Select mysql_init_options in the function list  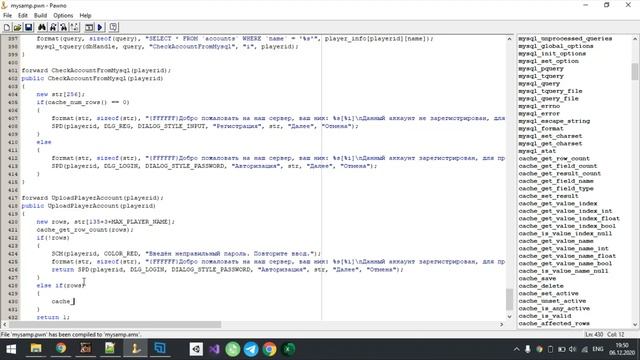click(552, 53)
